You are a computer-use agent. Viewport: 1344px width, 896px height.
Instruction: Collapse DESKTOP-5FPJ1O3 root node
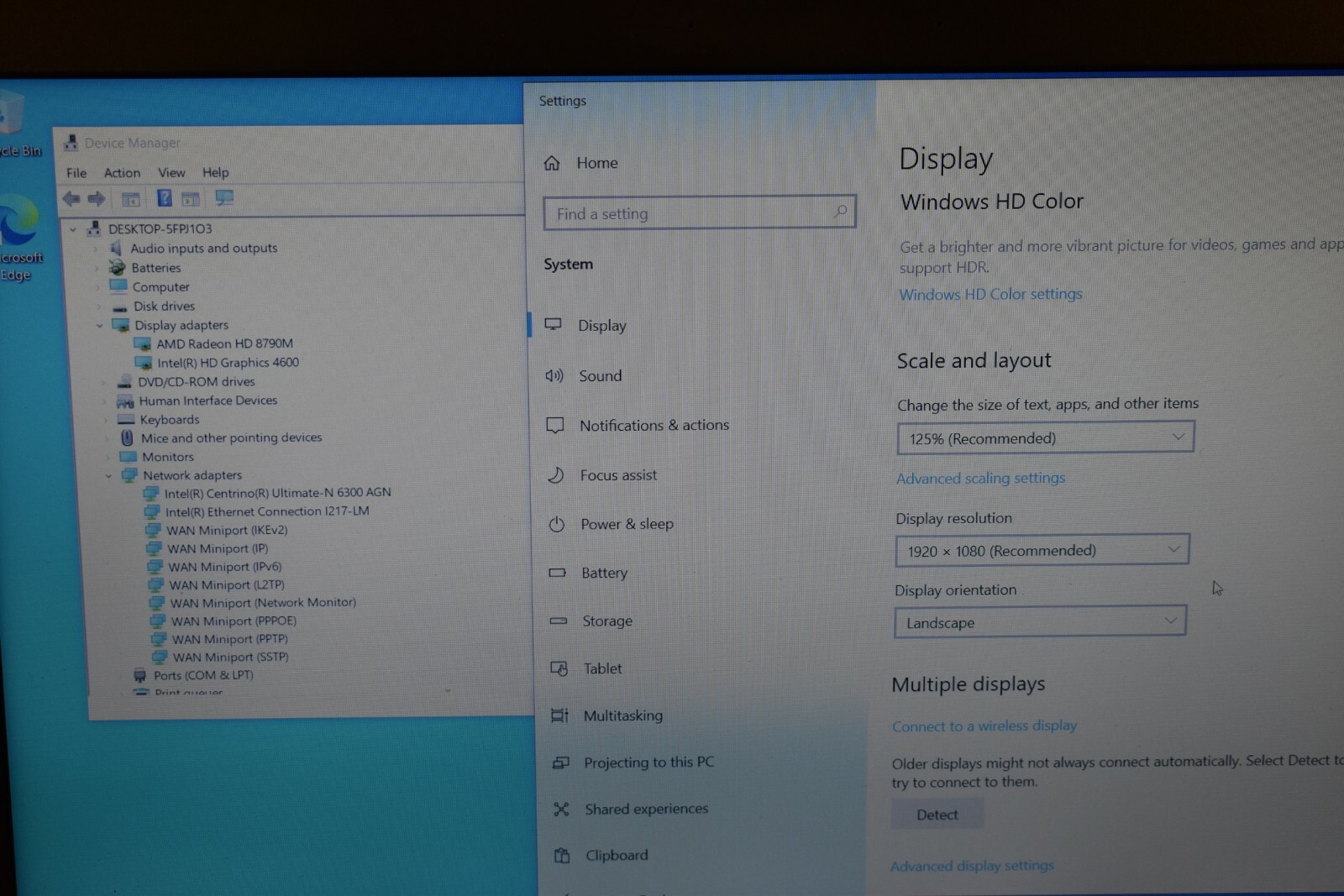[x=73, y=229]
